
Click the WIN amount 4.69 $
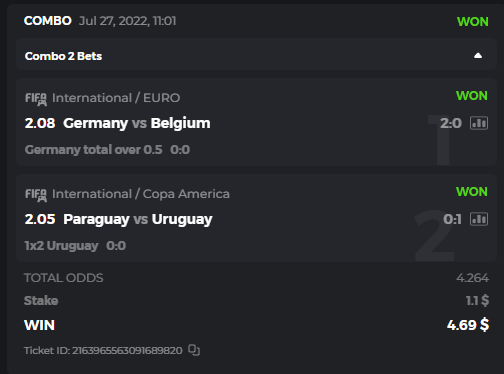point(468,325)
